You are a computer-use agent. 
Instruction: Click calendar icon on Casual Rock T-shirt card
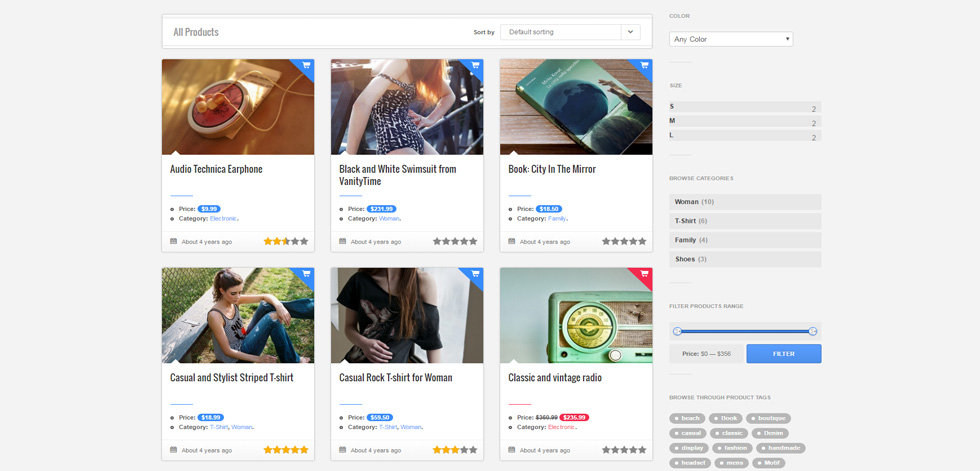click(x=342, y=450)
